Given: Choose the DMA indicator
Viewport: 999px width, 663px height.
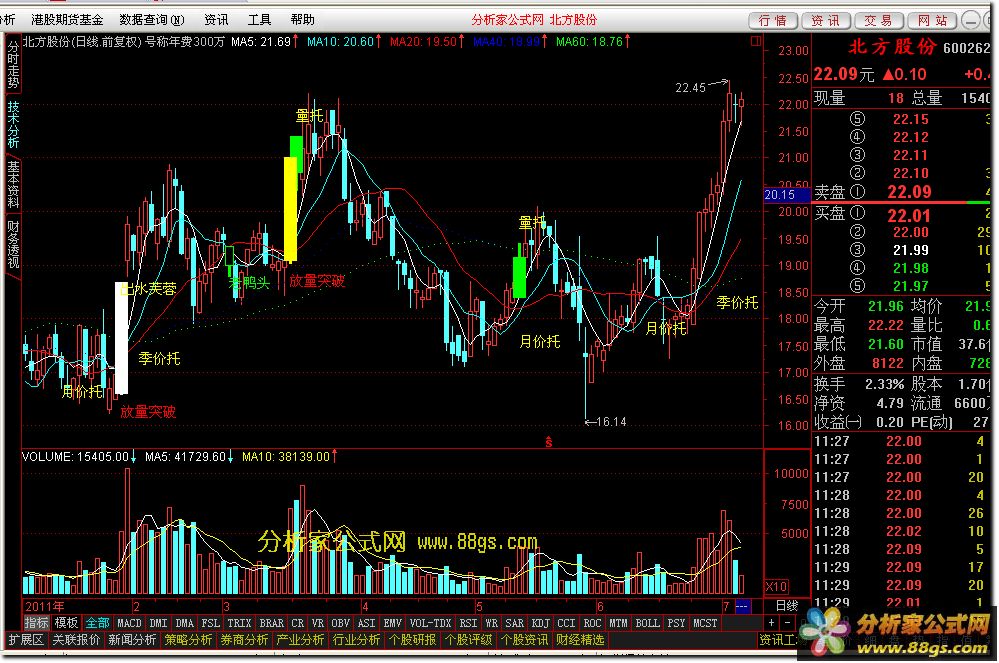Looking at the screenshot, I should point(184,623).
